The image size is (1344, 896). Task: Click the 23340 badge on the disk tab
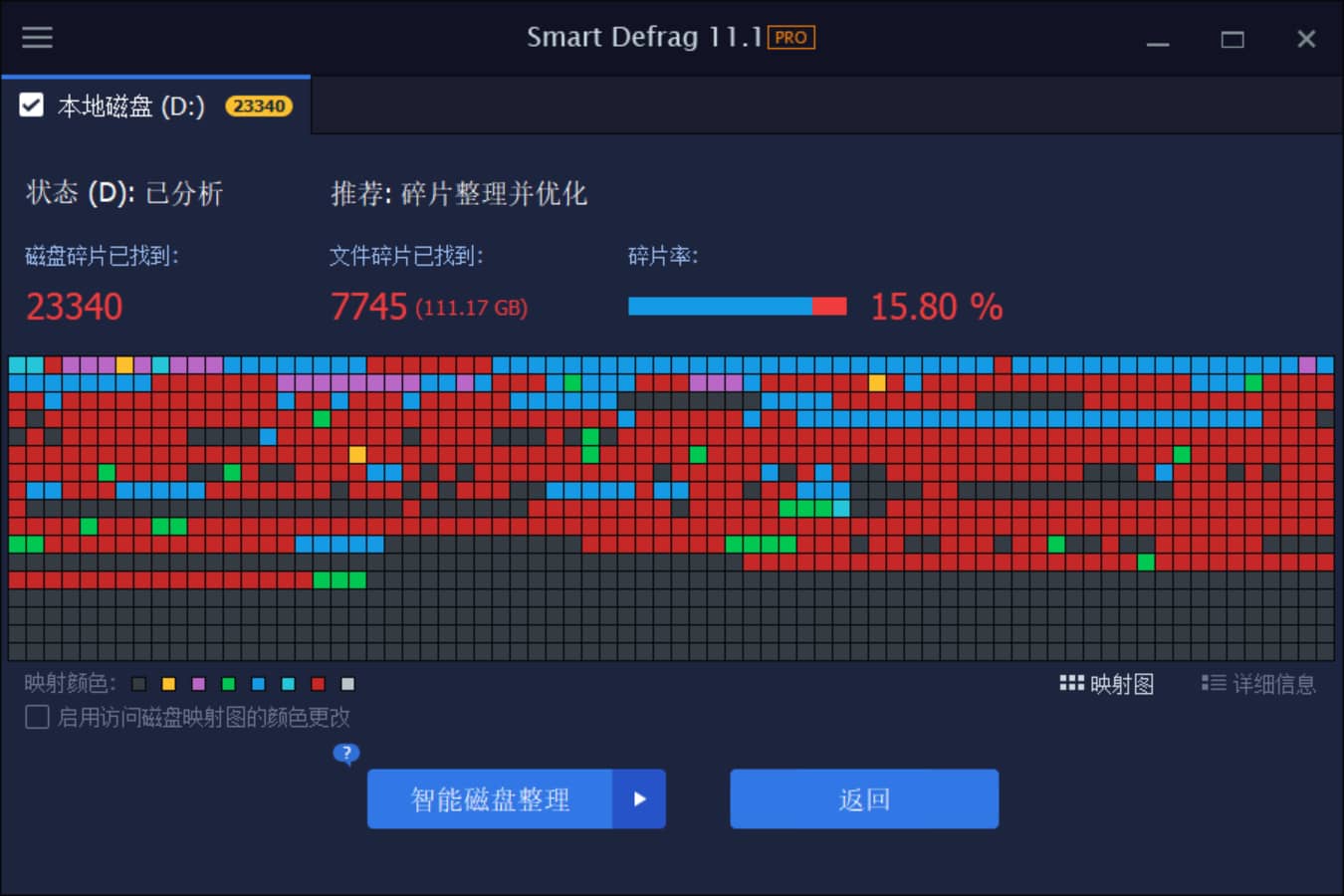[259, 106]
